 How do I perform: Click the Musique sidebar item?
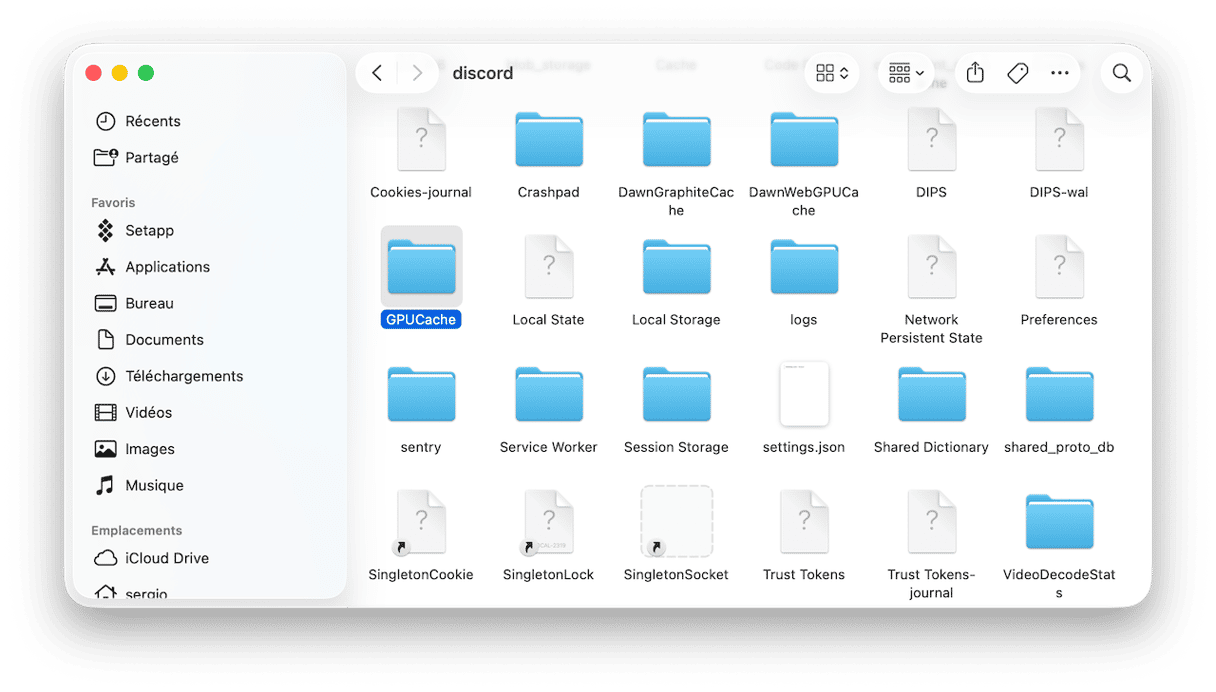(x=154, y=485)
